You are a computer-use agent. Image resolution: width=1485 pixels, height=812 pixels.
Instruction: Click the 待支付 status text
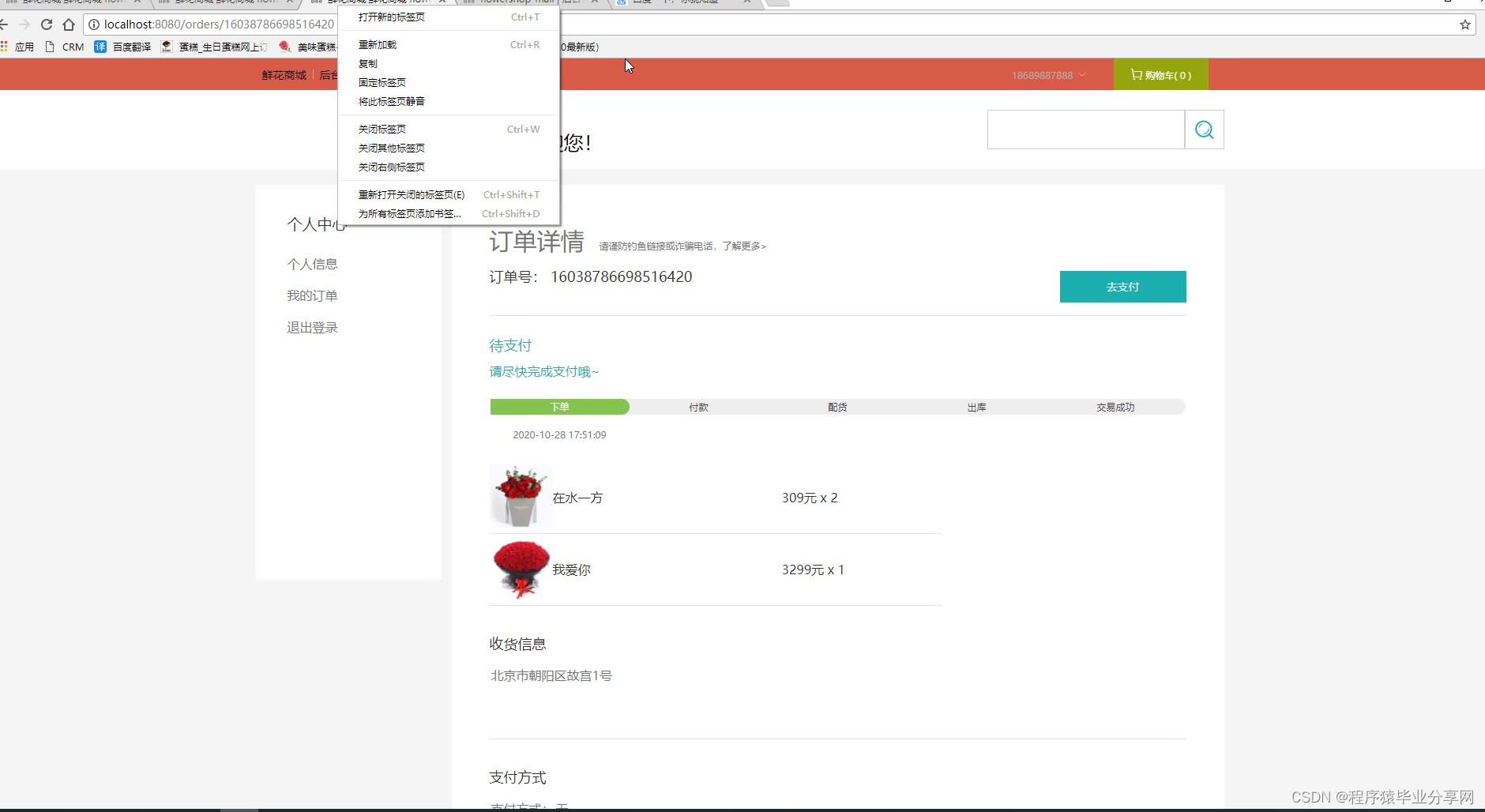[x=510, y=345]
